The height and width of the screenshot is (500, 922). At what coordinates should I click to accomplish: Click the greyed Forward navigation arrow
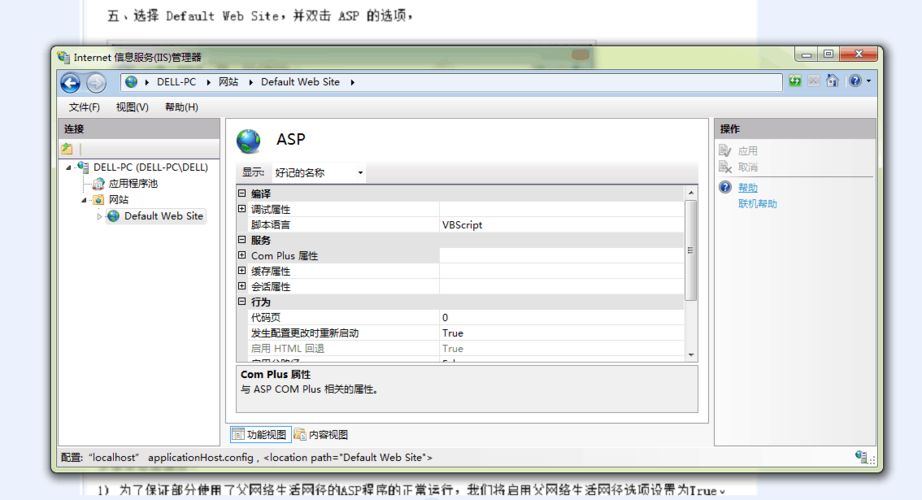click(96, 83)
